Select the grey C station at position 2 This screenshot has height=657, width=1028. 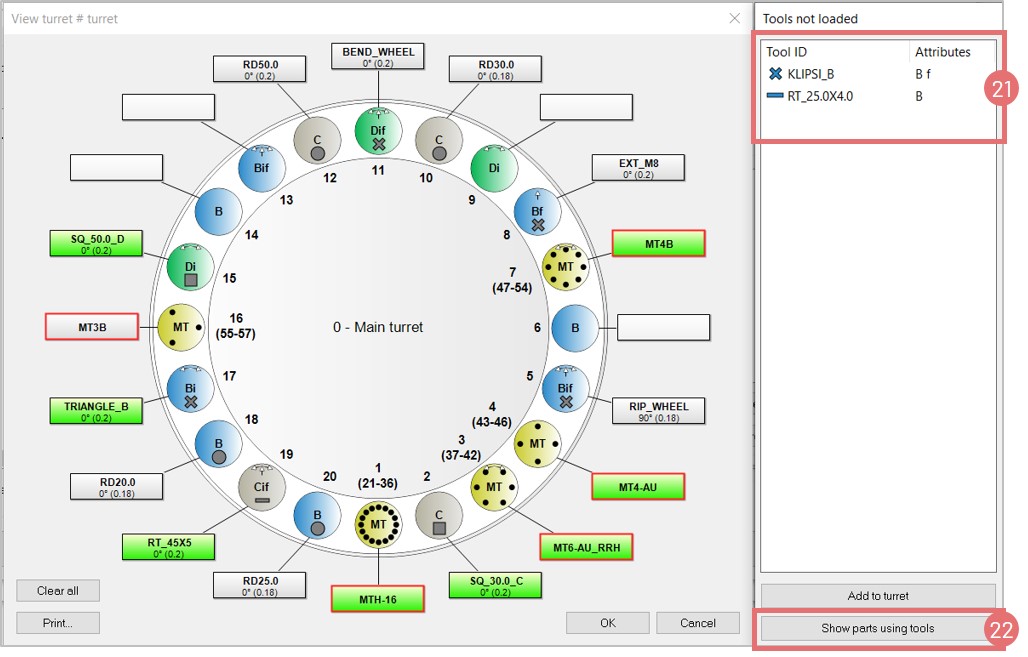(437, 515)
